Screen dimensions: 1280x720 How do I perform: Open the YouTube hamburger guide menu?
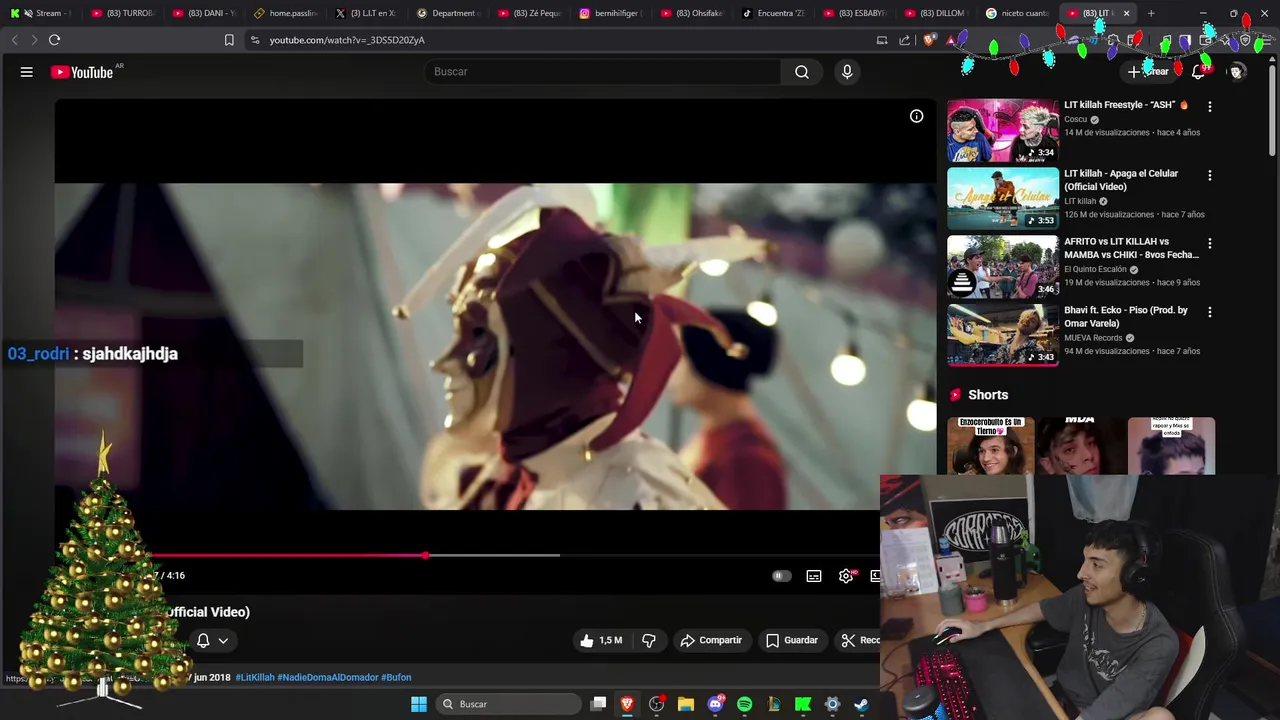27,72
